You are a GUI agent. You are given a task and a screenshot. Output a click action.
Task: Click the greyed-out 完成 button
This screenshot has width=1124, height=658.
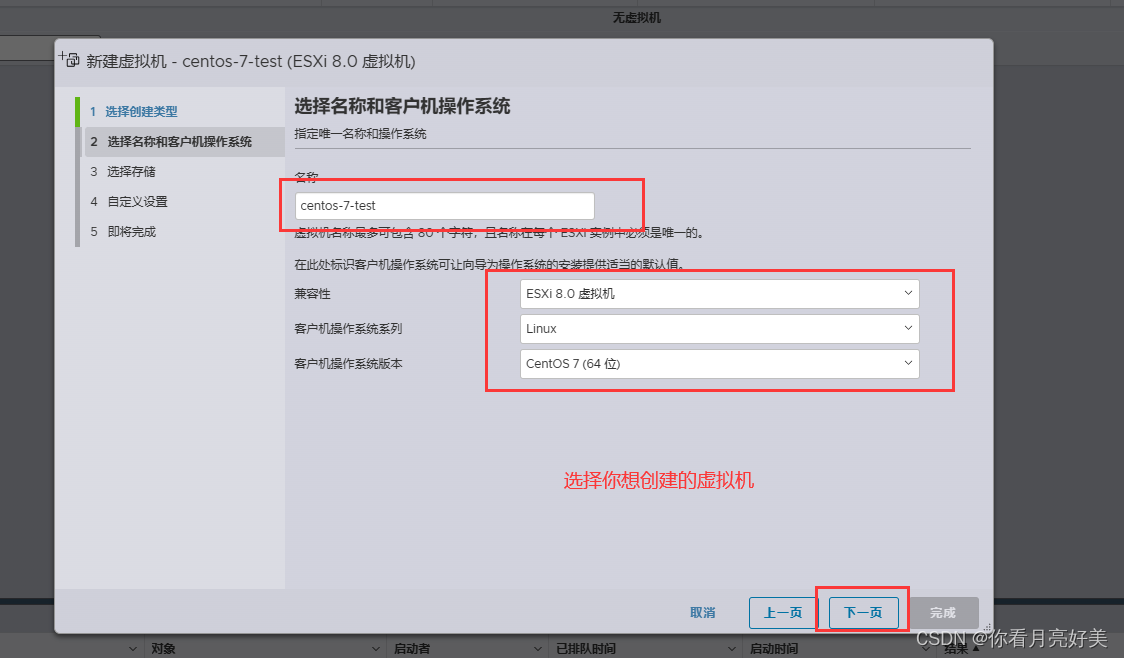click(x=943, y=613)
